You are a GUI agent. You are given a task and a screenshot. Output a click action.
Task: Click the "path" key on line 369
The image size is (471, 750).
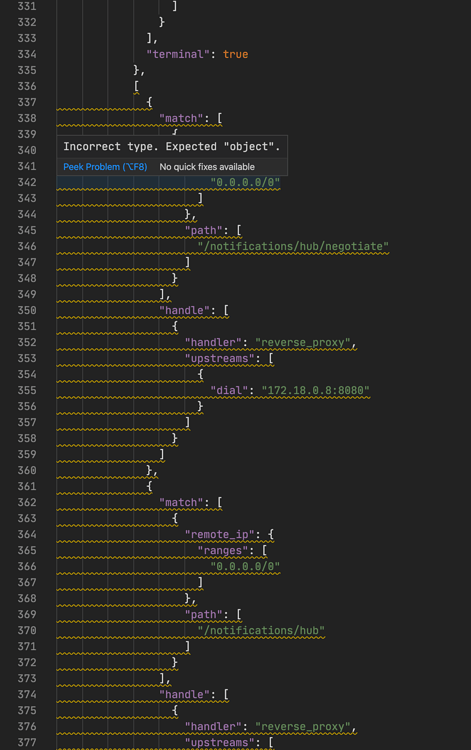pyautogui.click(x=204, y=615)
